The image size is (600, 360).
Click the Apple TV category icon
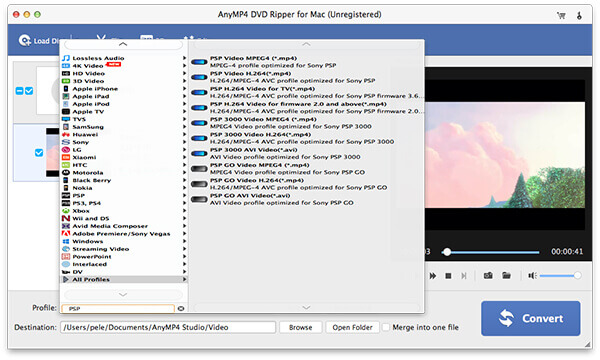tap(66, 112)
